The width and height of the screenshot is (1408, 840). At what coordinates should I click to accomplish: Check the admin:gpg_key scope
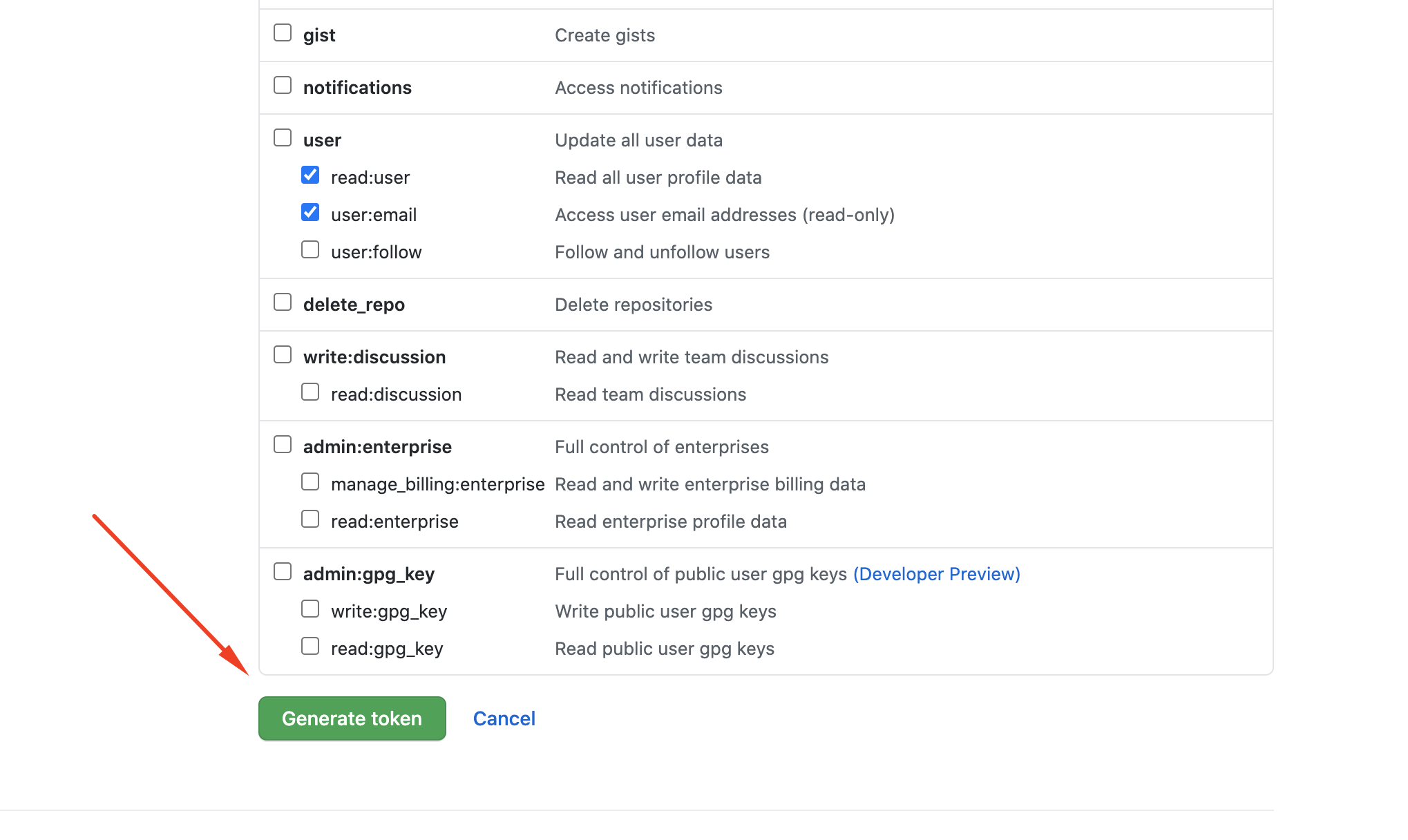coord(283,571)
